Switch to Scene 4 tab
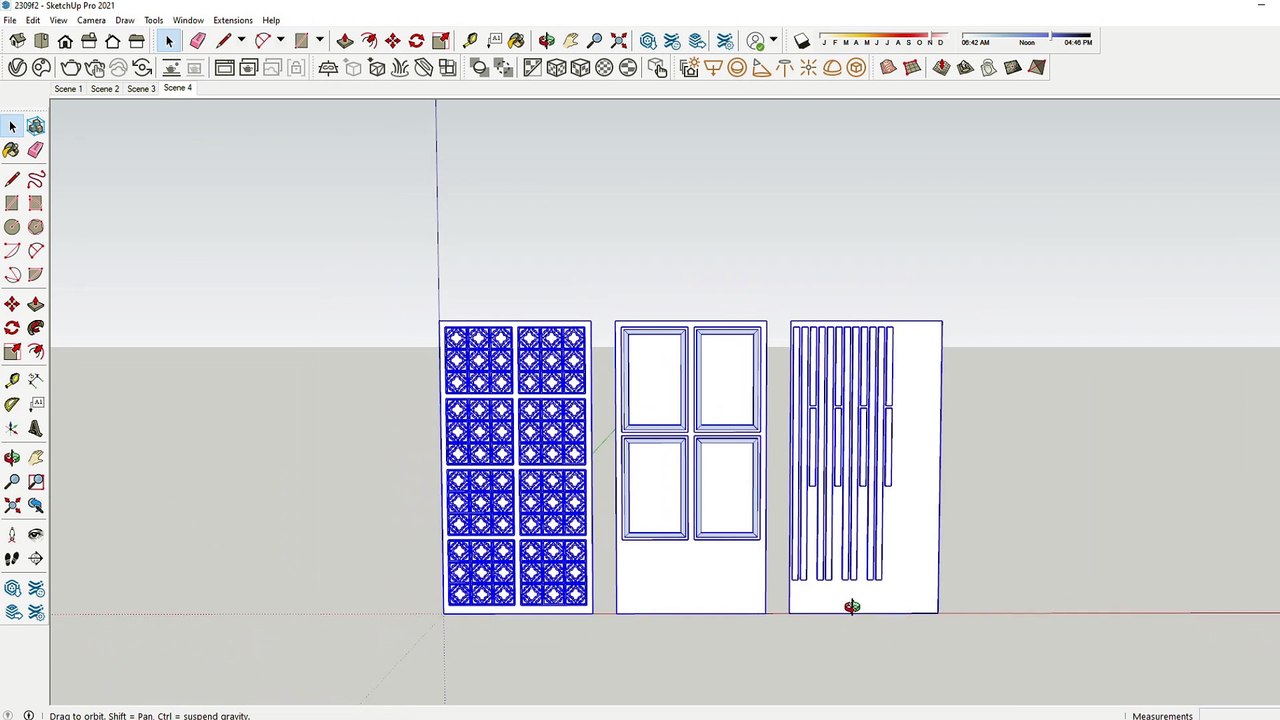The height and width of the screenshot is (720, 1280). click(x=178, y=88)
